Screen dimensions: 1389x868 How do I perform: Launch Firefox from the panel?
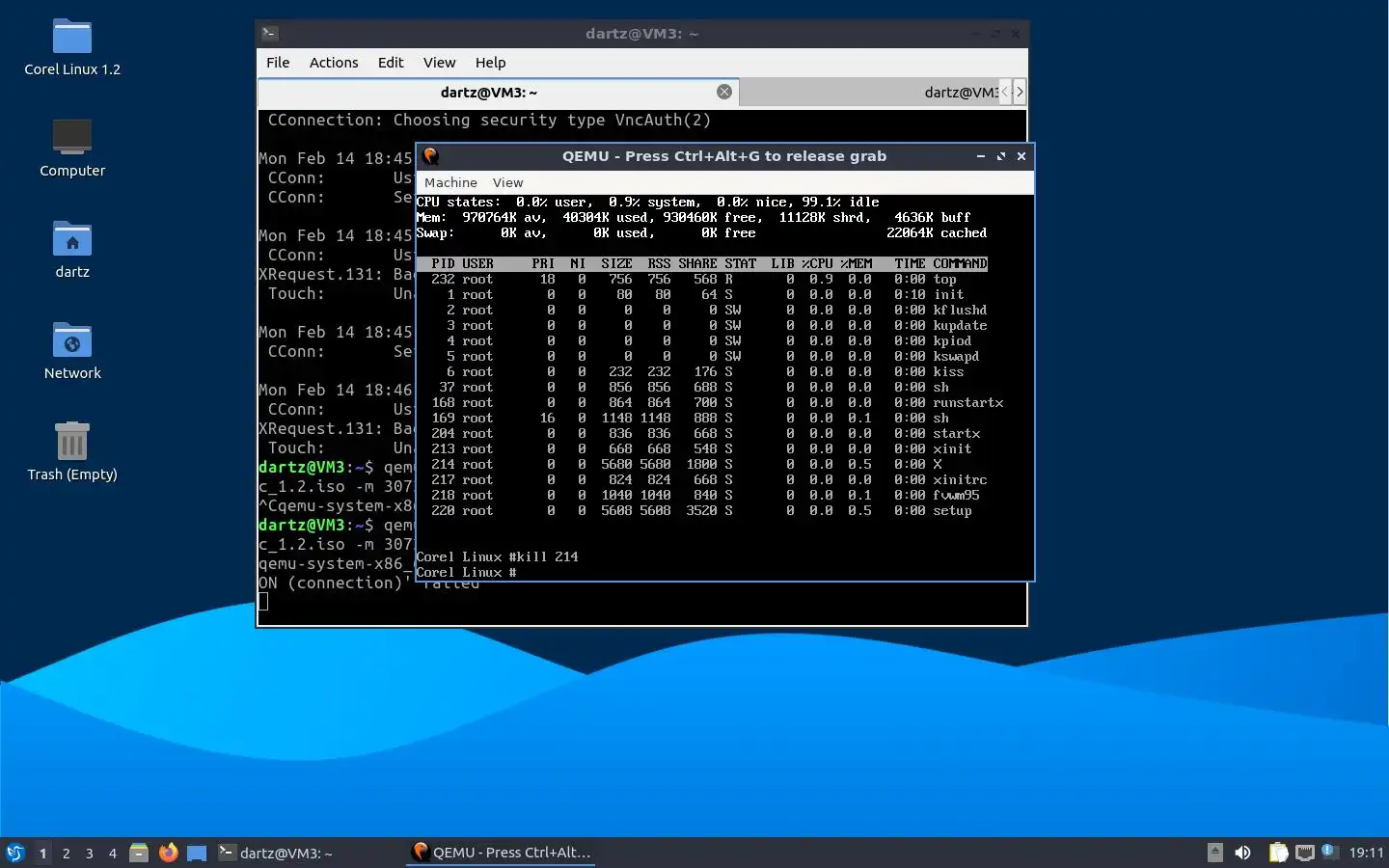(168, 853)
